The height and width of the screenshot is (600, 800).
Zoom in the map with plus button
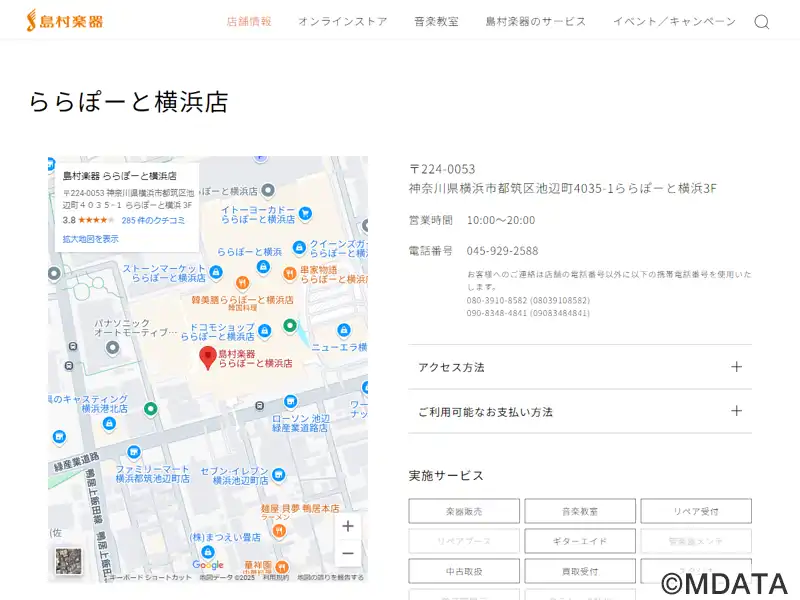(x=348, y=526)
